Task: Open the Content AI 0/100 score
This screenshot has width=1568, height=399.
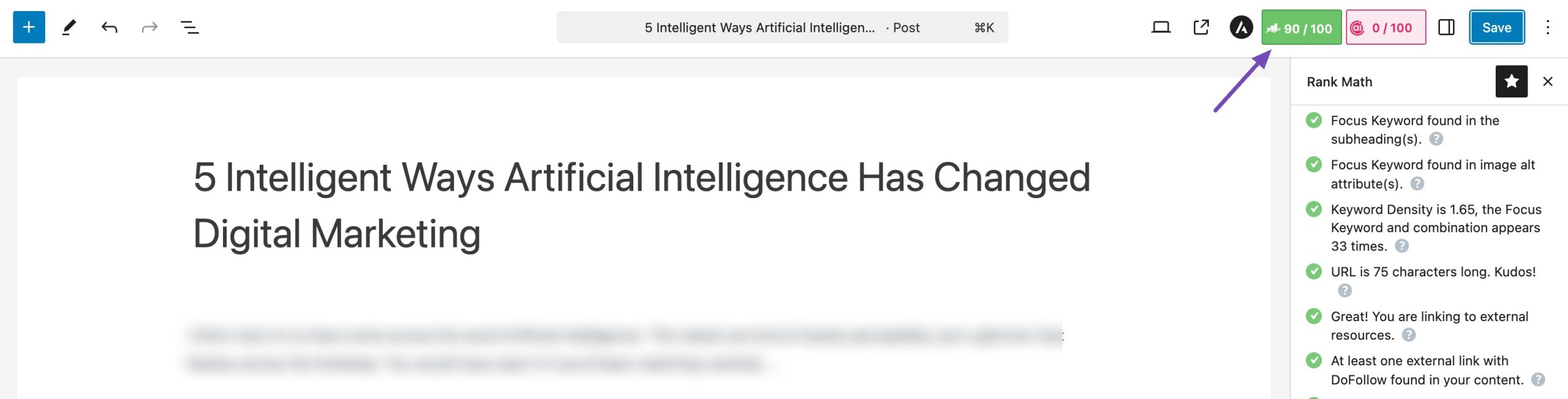Action: [1385, 28]
